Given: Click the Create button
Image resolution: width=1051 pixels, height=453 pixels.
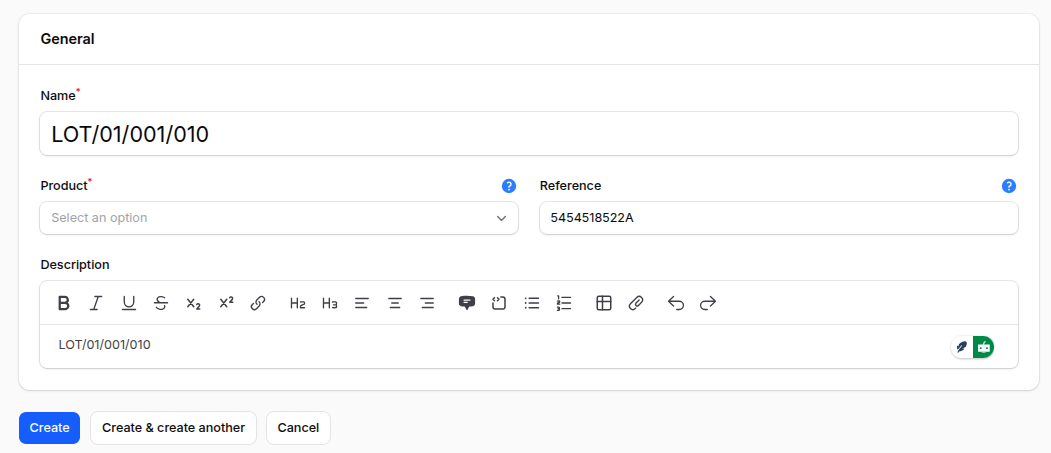Looking at the screenshot, I should [x=49, y=428].
